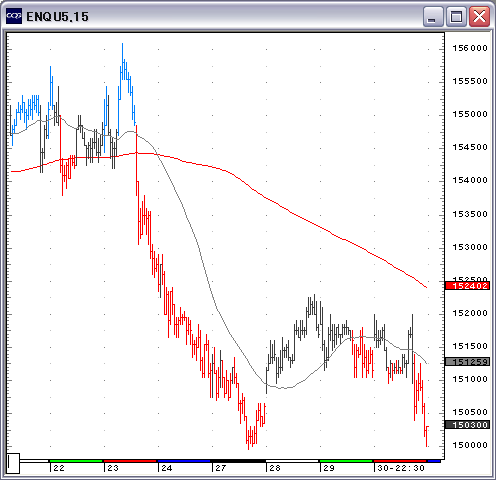Click the red 152402 moving average value label
This screenshot has height=480, width=496.
point(467,286)
